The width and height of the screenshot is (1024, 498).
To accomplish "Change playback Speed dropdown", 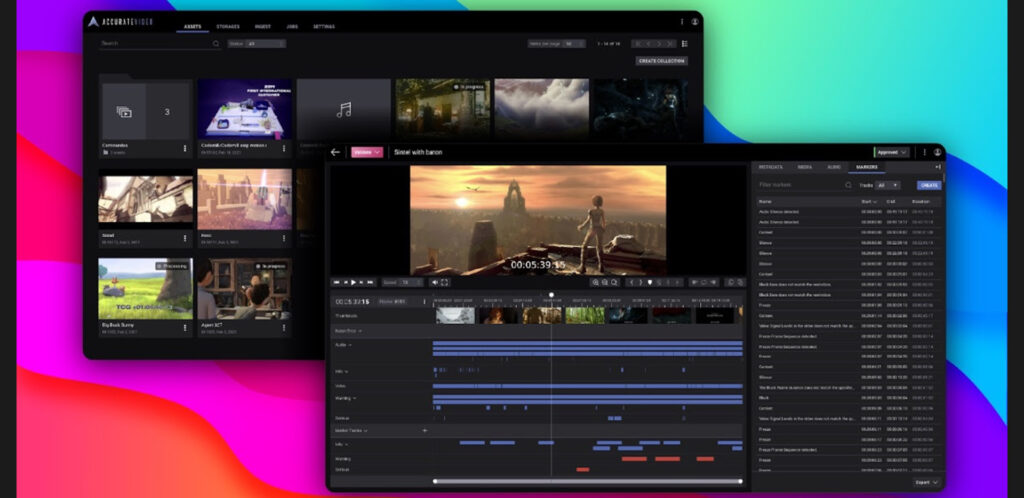I will (x=404, y=283).
